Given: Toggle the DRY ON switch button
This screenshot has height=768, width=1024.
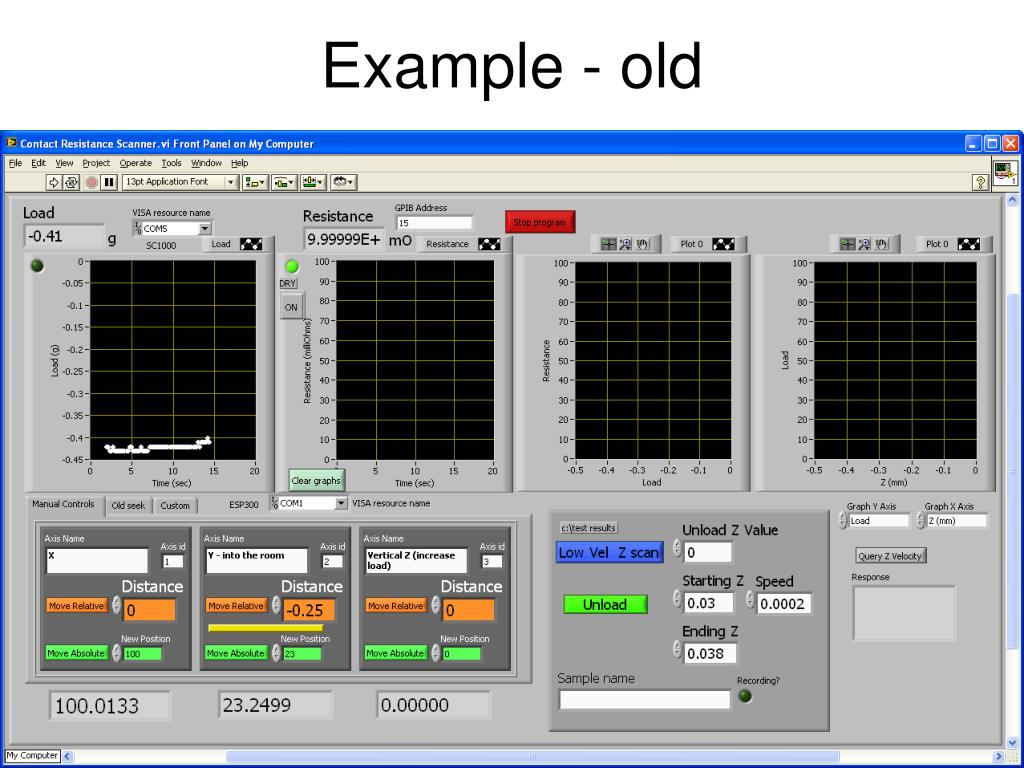Looking at the screenshot, I should coord(291,307).
